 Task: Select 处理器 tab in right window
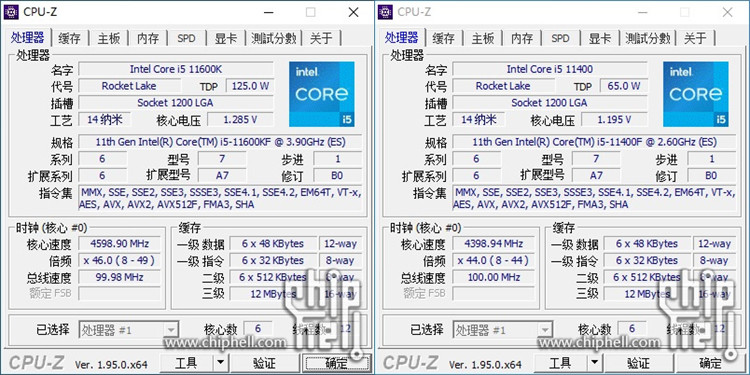point(402,37)
